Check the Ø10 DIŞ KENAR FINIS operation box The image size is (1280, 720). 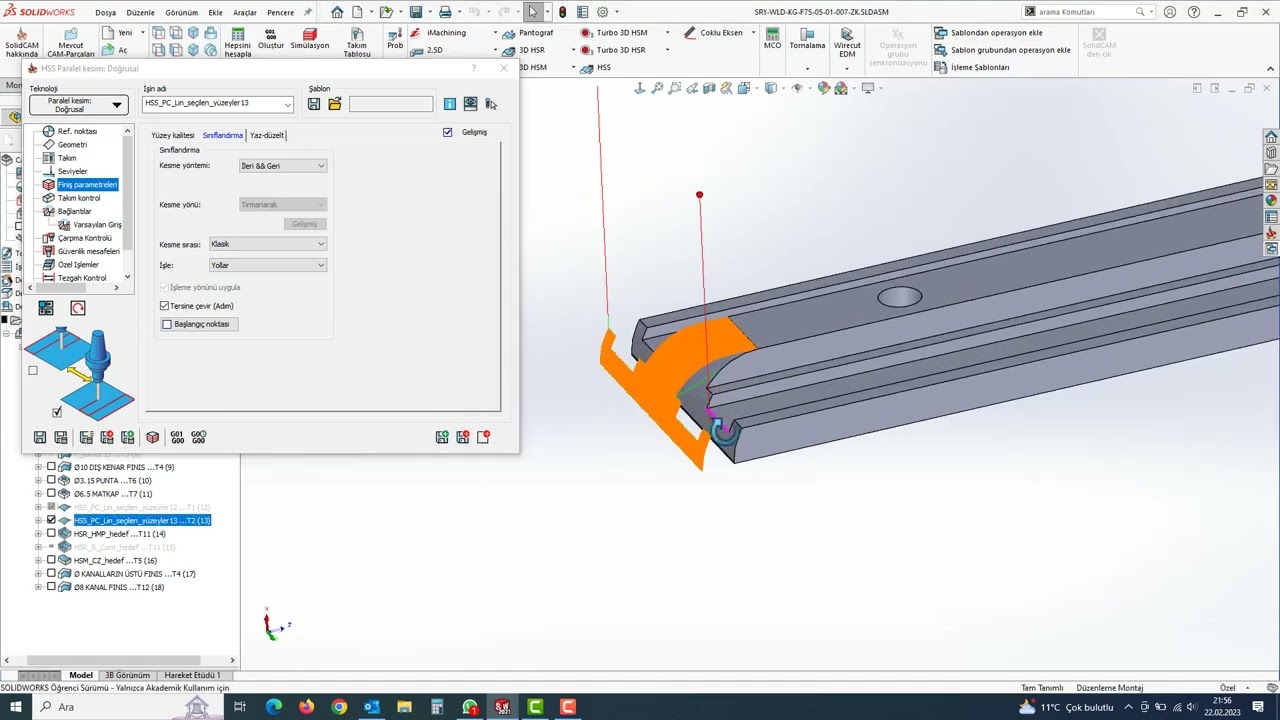click(52, 467)
